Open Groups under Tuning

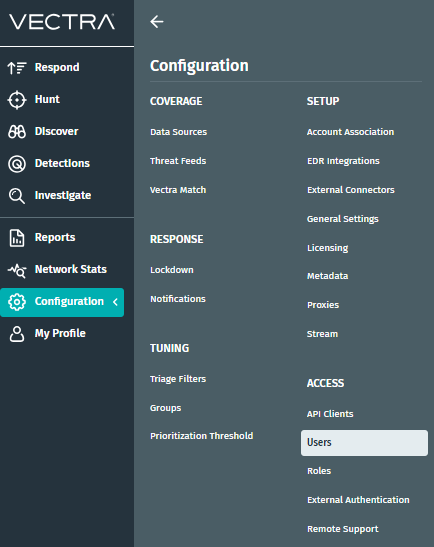coord(165,408)
